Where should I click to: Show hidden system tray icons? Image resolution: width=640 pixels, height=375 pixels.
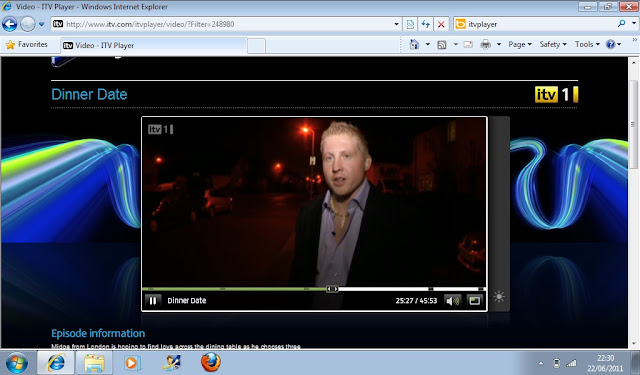click(x=541, y=363)
